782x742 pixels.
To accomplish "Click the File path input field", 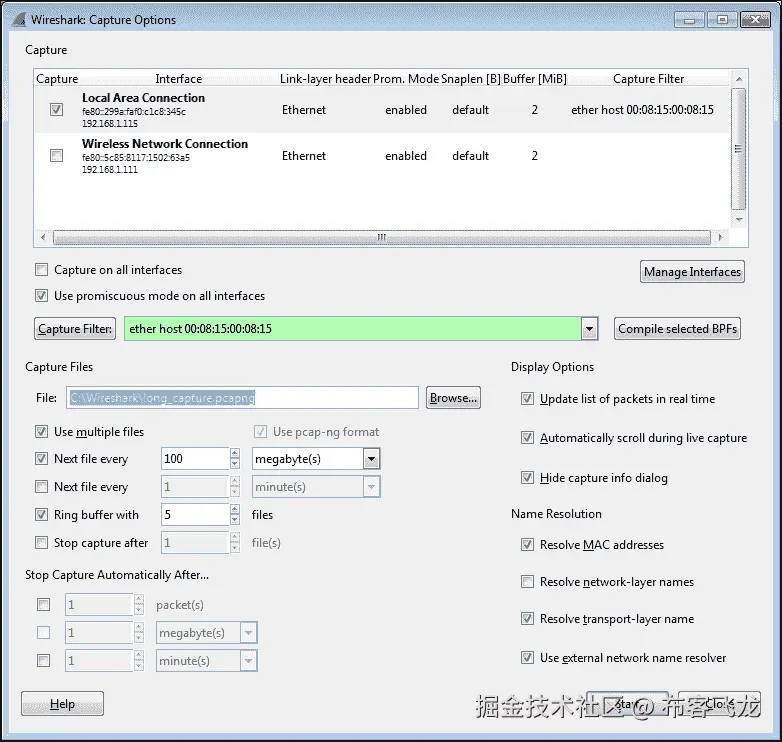I will pos(242,398).
